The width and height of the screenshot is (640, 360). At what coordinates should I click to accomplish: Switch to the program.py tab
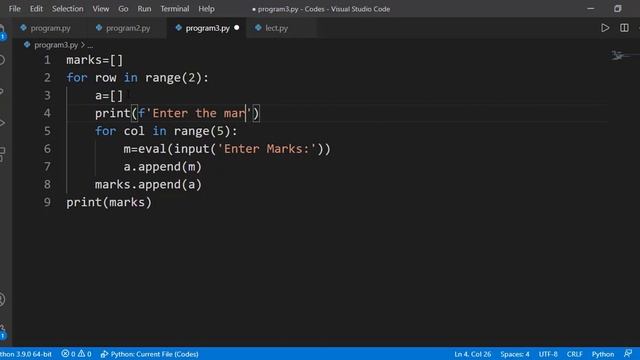pyautogui.click(x=50, y=28)
